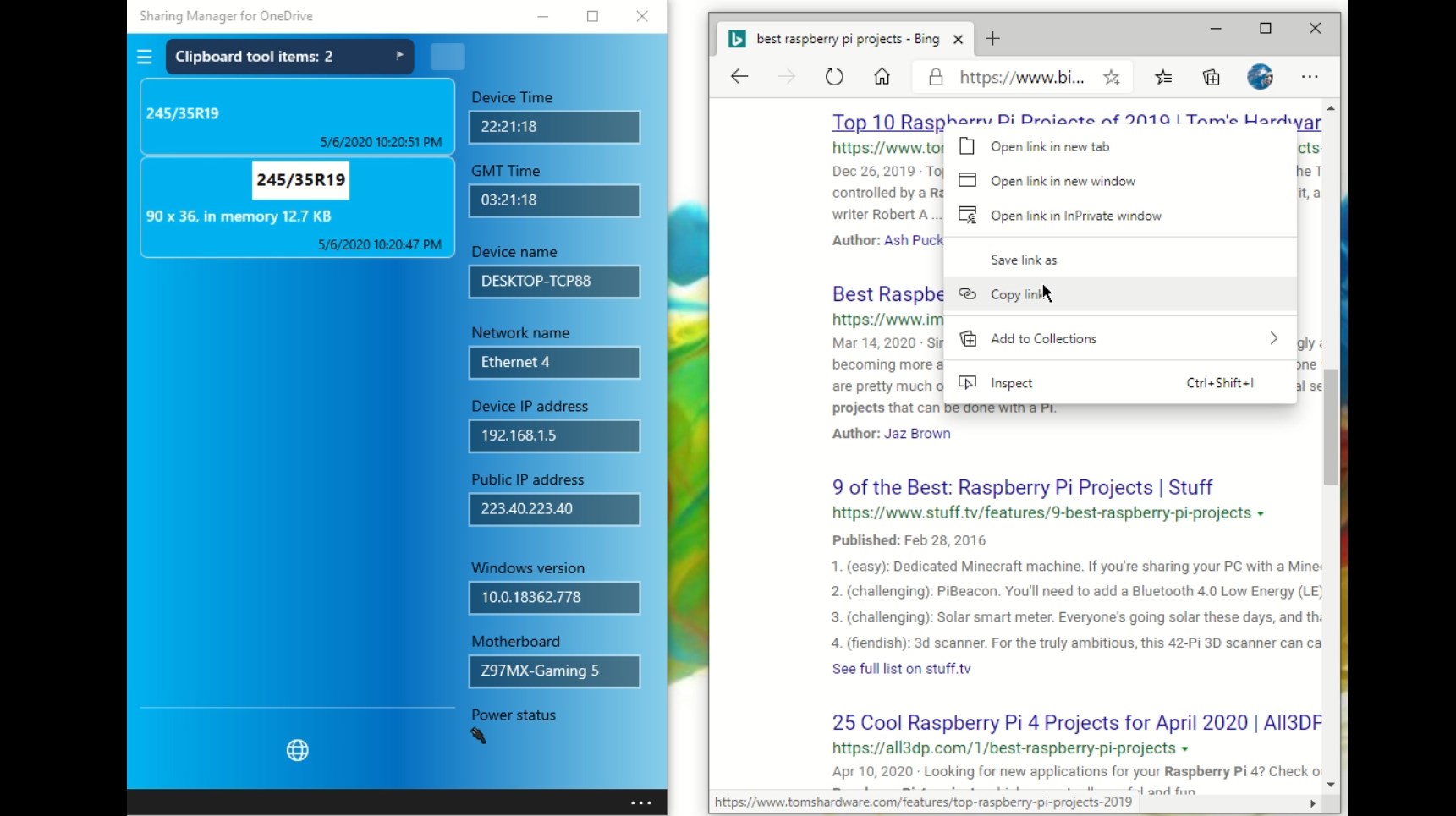This screenshot has width=1456, height=816.
Task: Choose Inspect from context menu
Action: point(1119,383)
